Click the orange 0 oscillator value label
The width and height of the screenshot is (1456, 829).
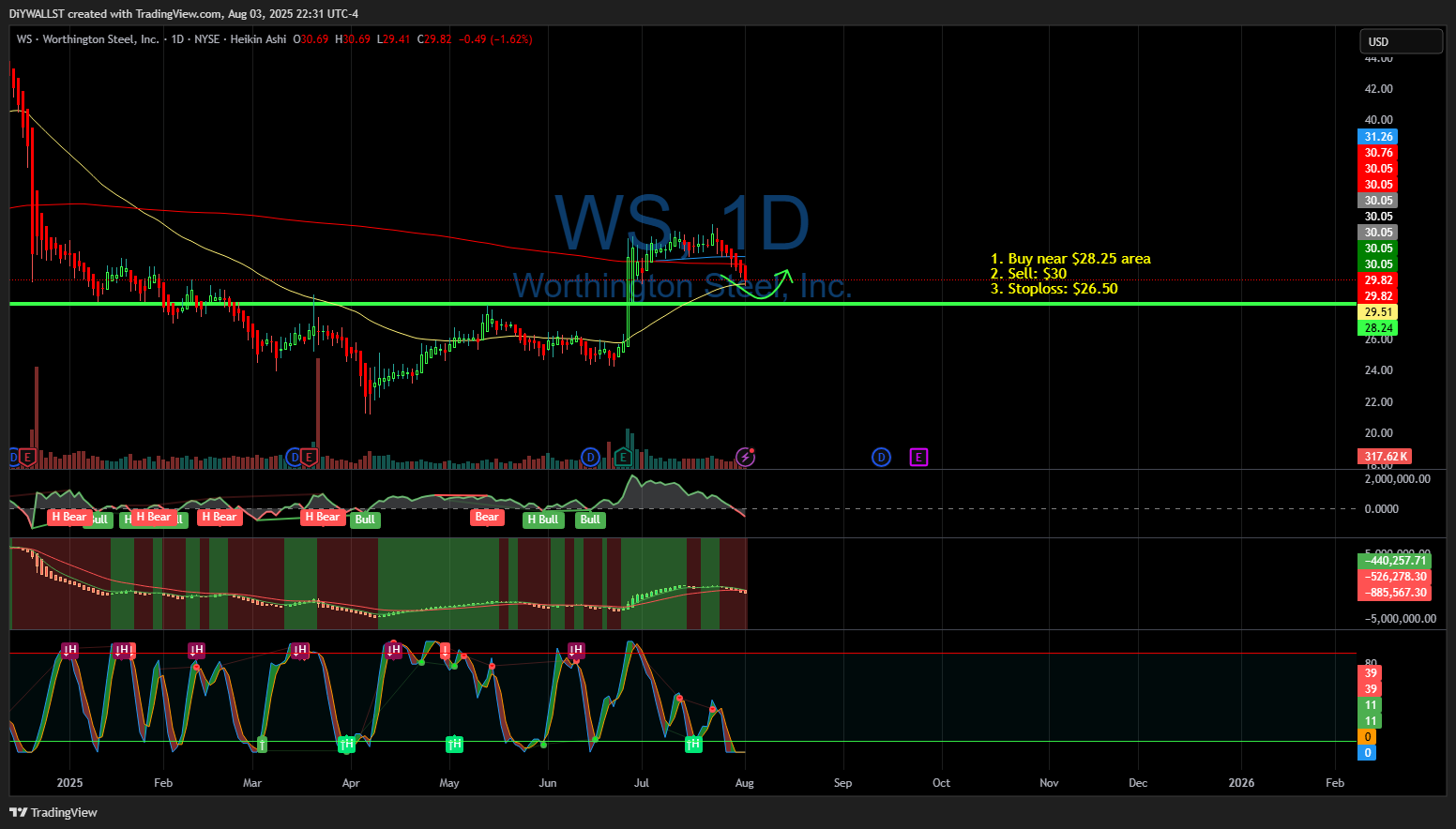(x=1367, y=737)
